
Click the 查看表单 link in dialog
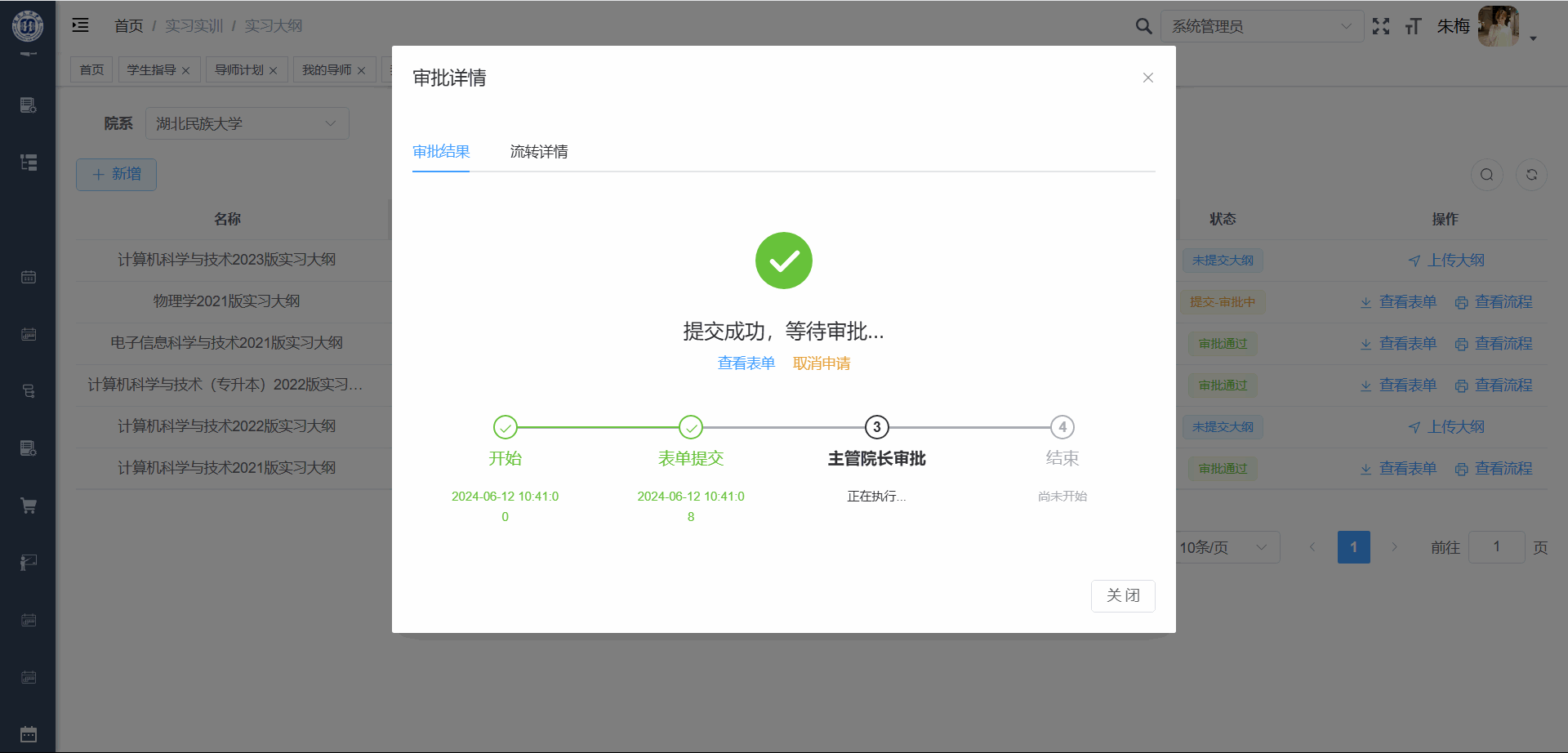[x=746, y=363]
